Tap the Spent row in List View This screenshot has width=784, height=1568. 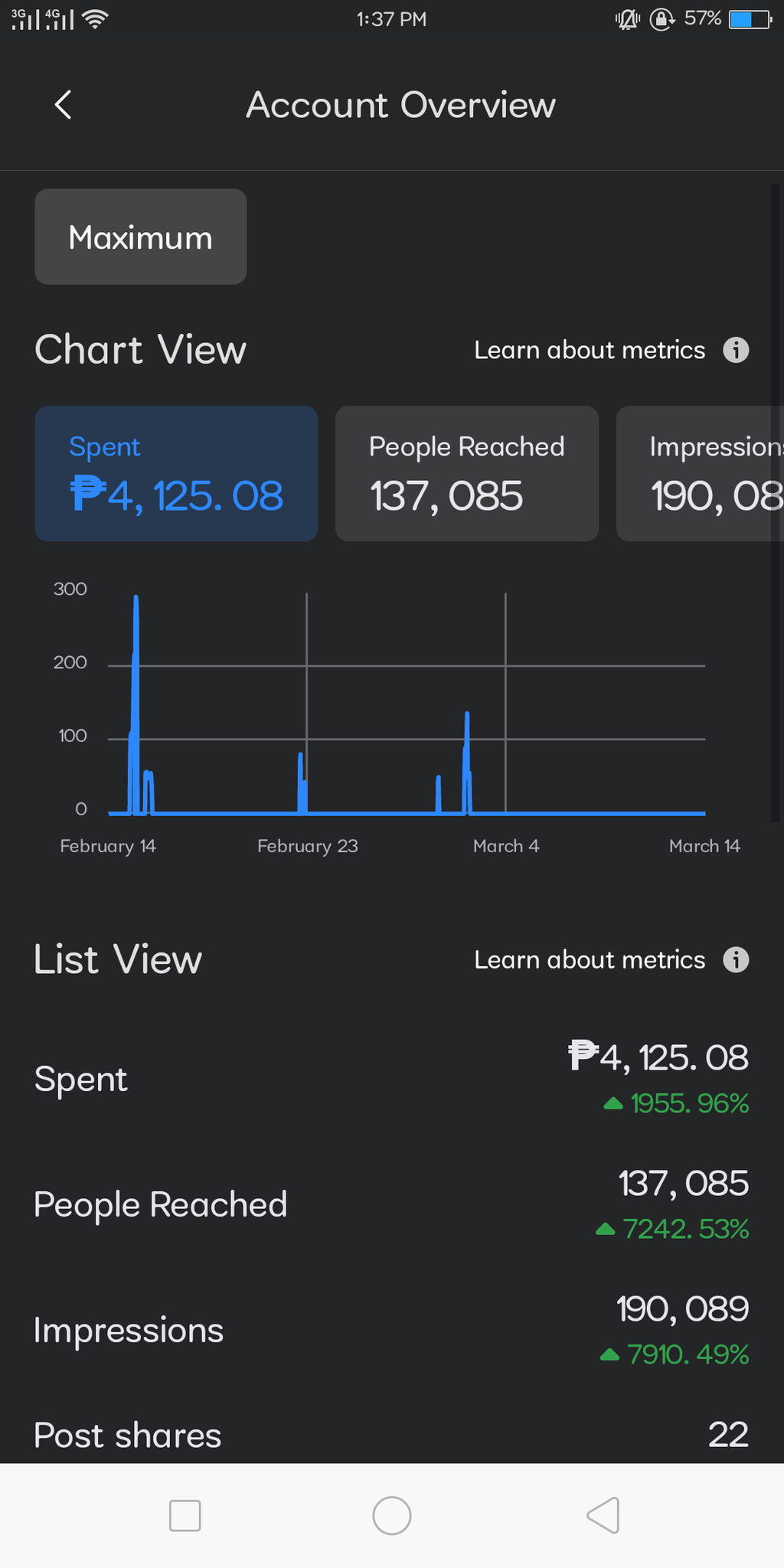[391, 1080]
